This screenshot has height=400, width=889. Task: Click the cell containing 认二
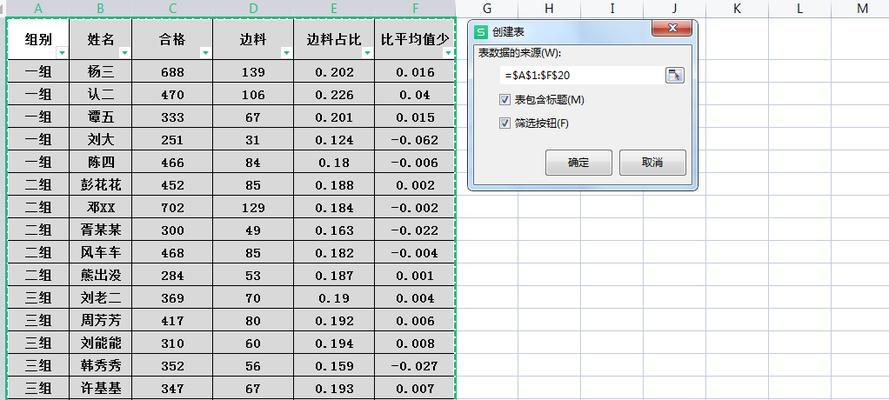point(101,94)
